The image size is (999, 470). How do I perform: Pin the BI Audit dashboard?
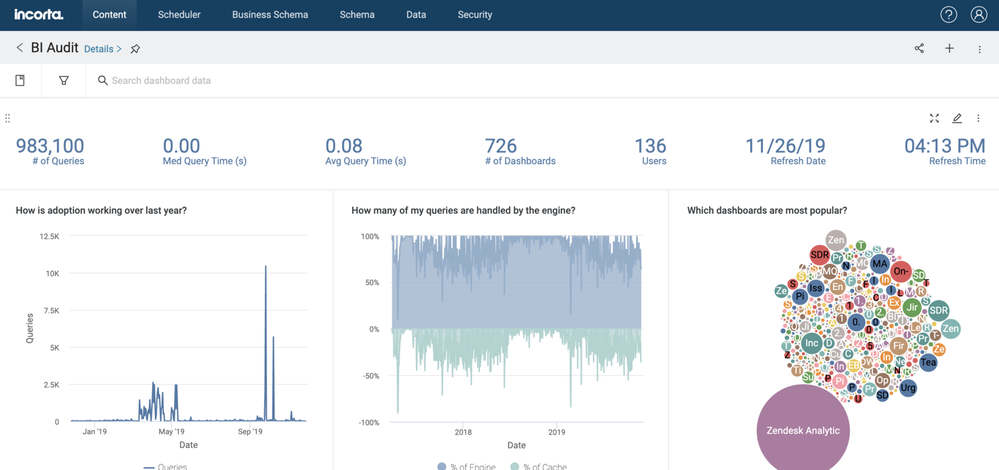coord(135,49)
